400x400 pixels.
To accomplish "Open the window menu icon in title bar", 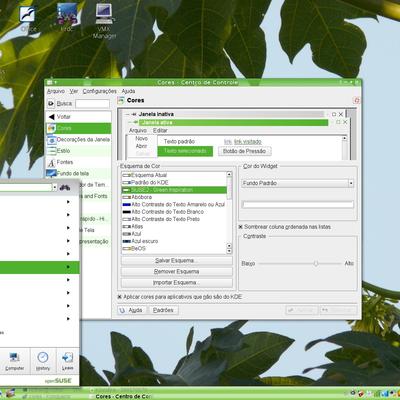I will 50,82.
